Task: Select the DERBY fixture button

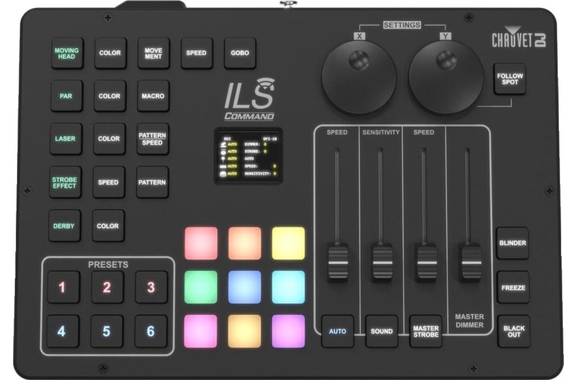Action: (x=64, y=226)
